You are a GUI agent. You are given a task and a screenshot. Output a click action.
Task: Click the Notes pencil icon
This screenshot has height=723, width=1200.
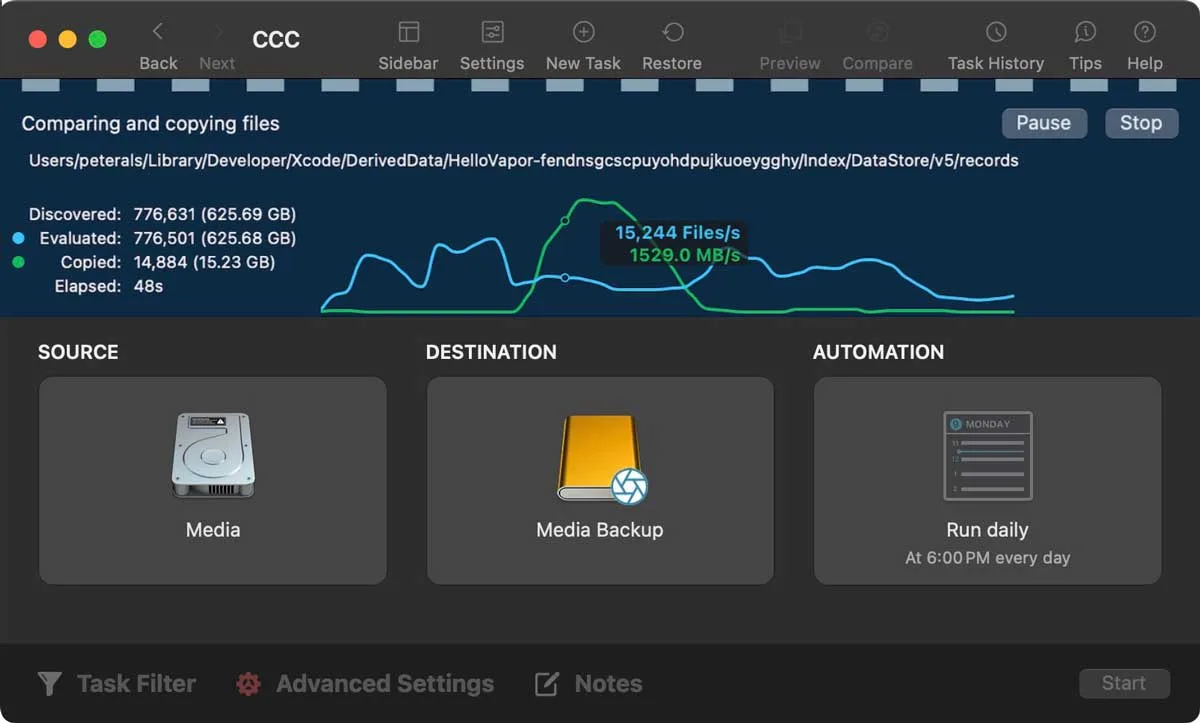pos(547,684)
